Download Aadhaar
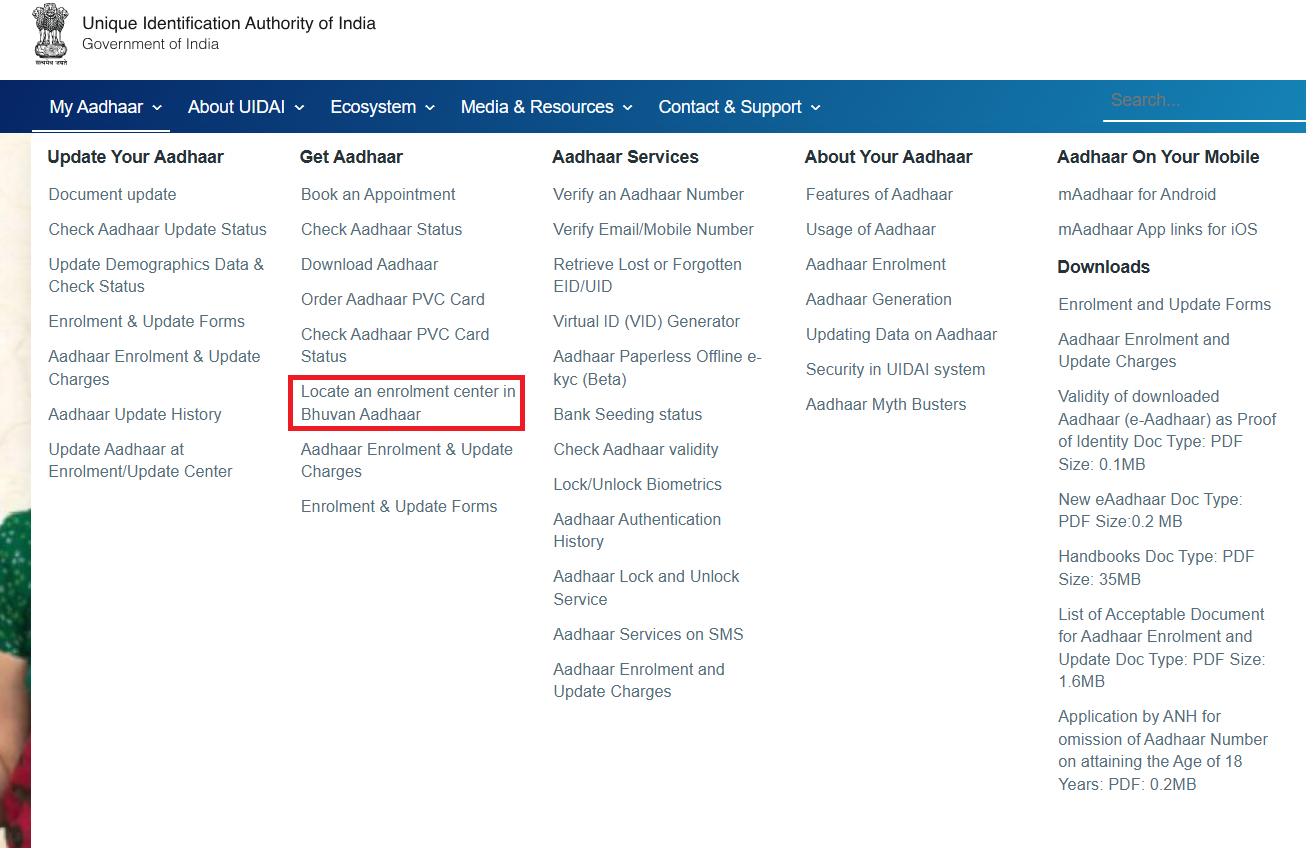 [370, 264]
